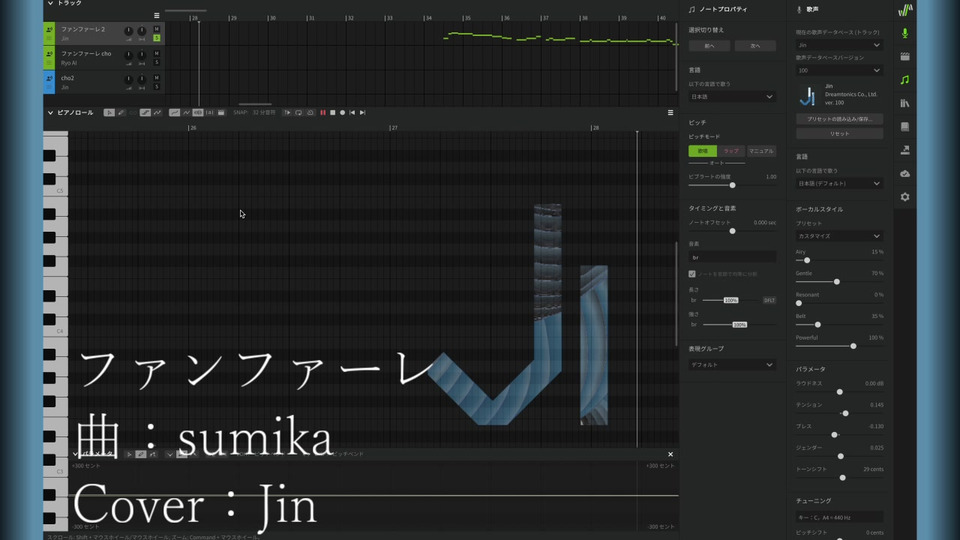Click the DFLT button for length
This screenshot has height=540, width=960.
pyautogui.click(x=770, y=300)
